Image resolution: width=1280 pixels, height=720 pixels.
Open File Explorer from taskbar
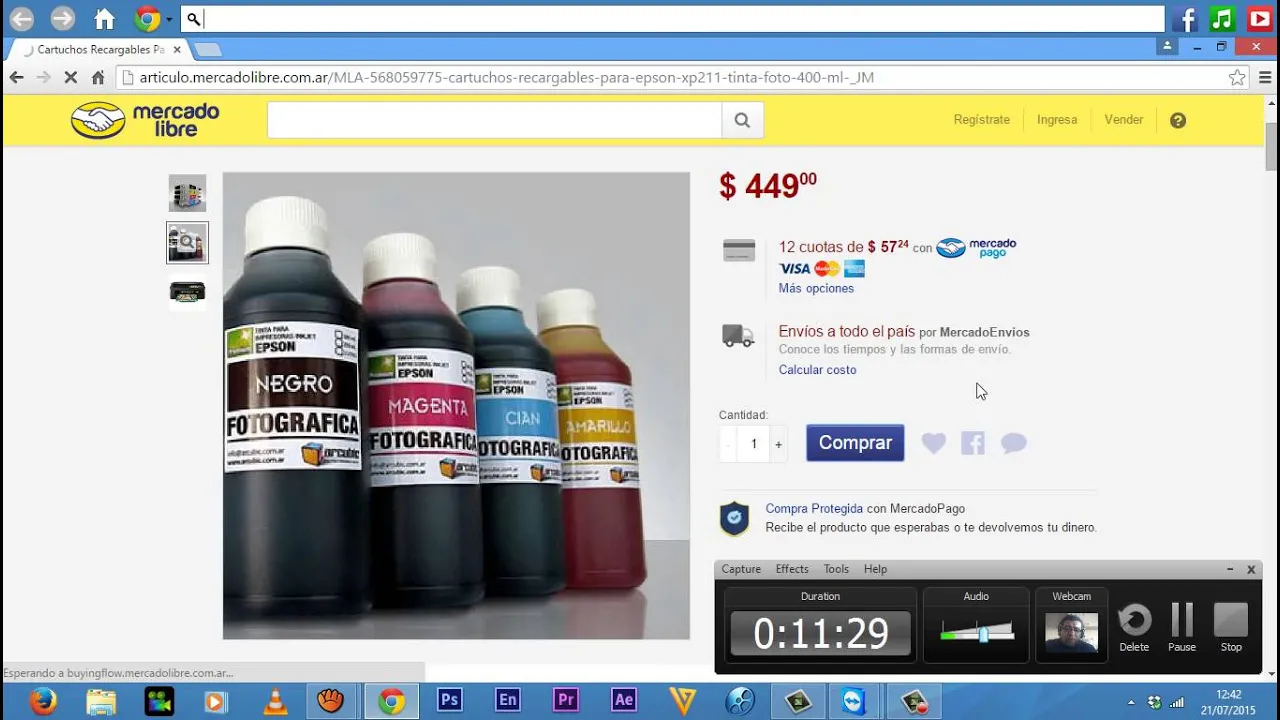(x=100, y=701)
